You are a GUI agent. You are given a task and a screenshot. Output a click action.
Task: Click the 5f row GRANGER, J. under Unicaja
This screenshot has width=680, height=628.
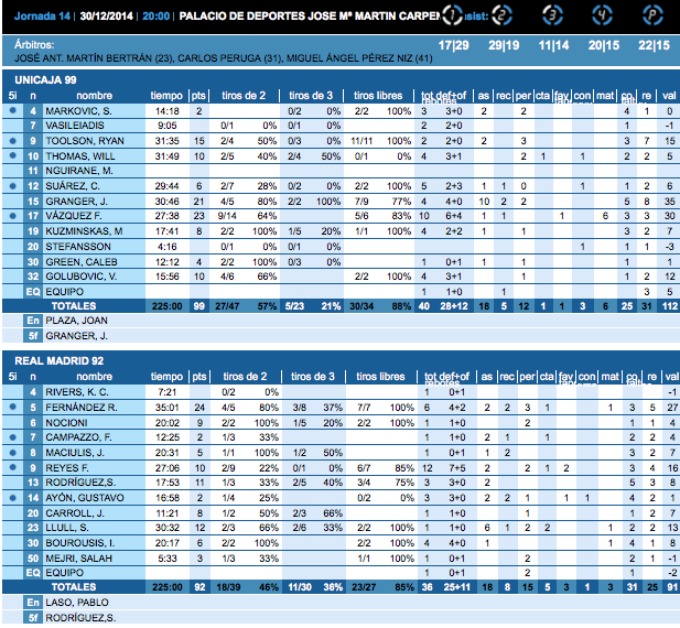point(76,336)
